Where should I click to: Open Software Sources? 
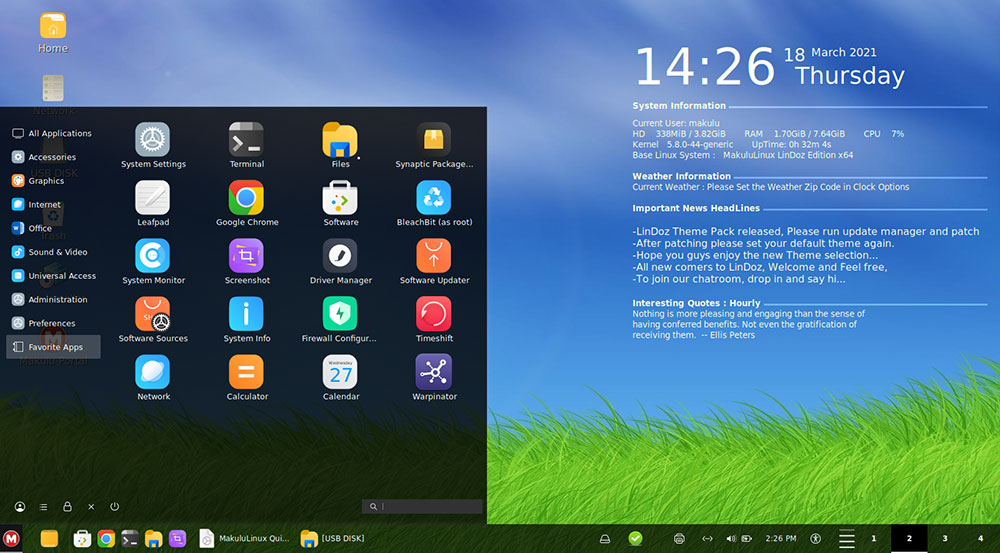[153, 320]
